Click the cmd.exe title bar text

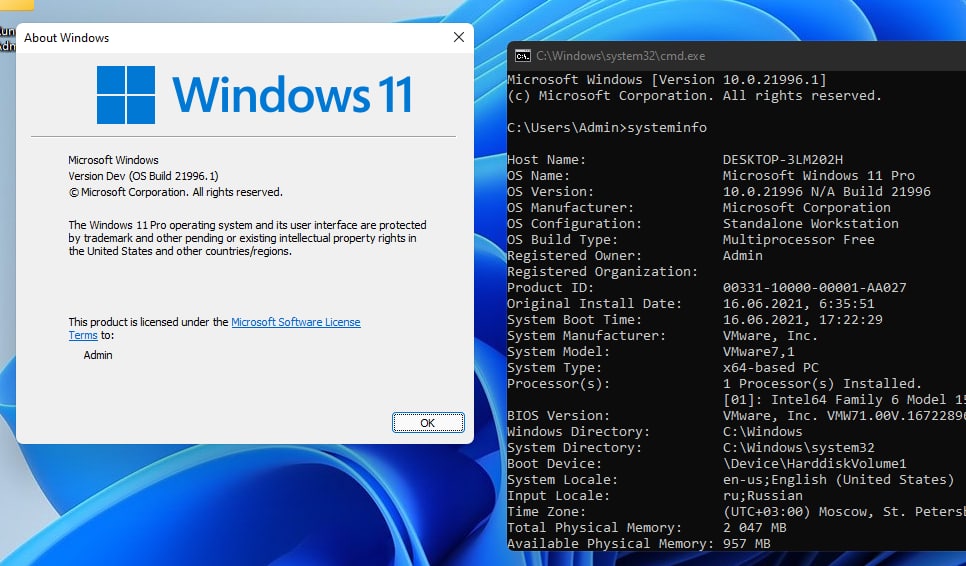click(620, 56)
